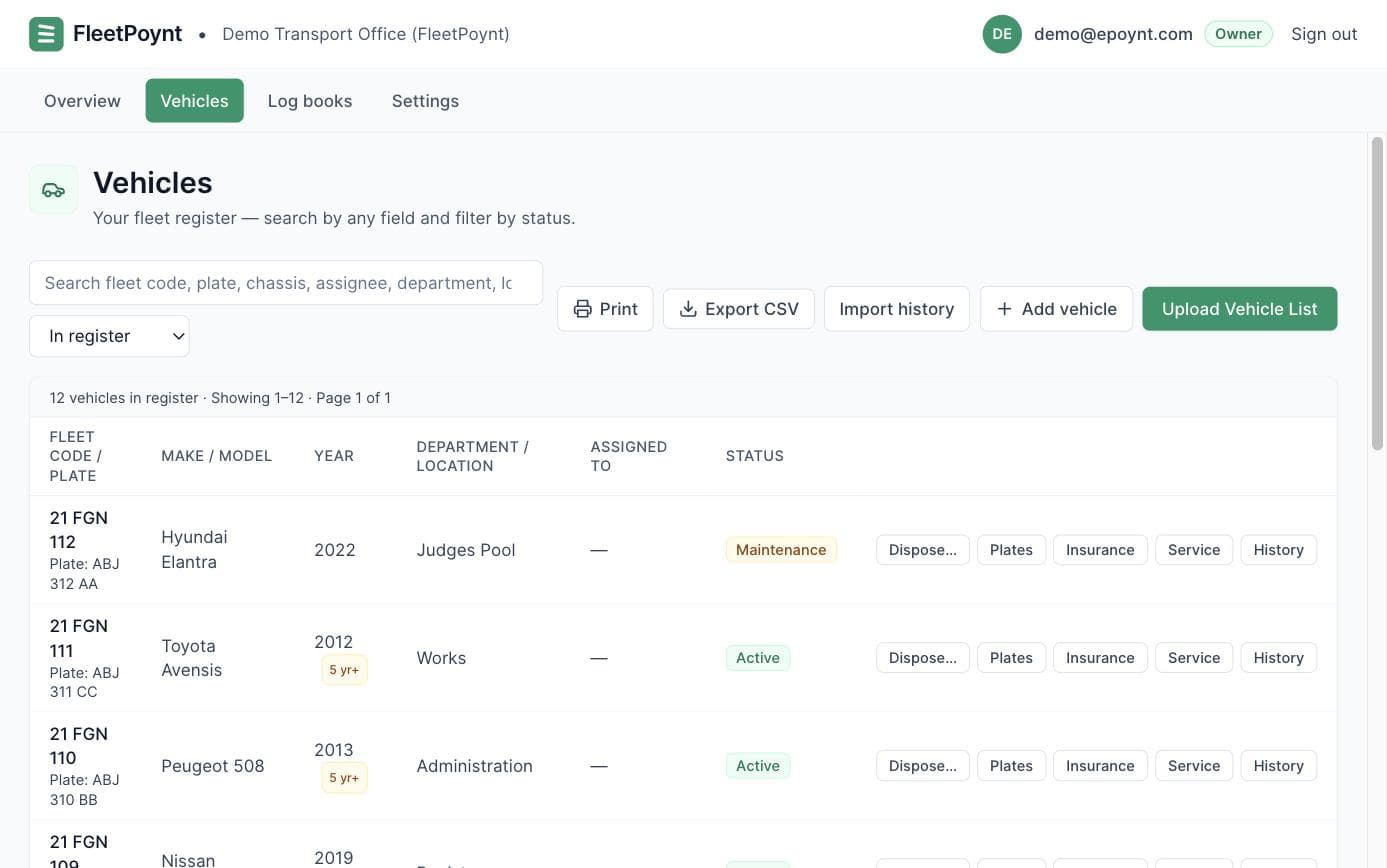Open Service for Hyundai Elantra
The height and width of the screenshot is (868, 1387).
(x=1194, y=550)
